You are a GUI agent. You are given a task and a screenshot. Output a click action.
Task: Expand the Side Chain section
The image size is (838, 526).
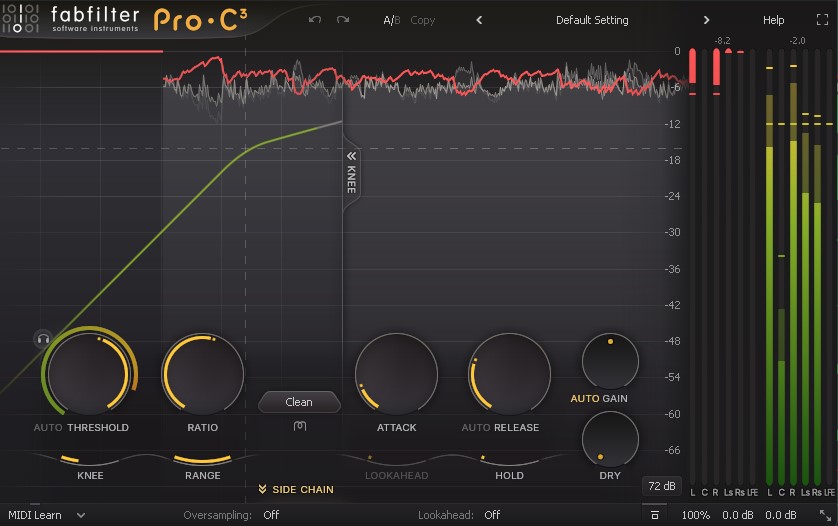point(296,490)
